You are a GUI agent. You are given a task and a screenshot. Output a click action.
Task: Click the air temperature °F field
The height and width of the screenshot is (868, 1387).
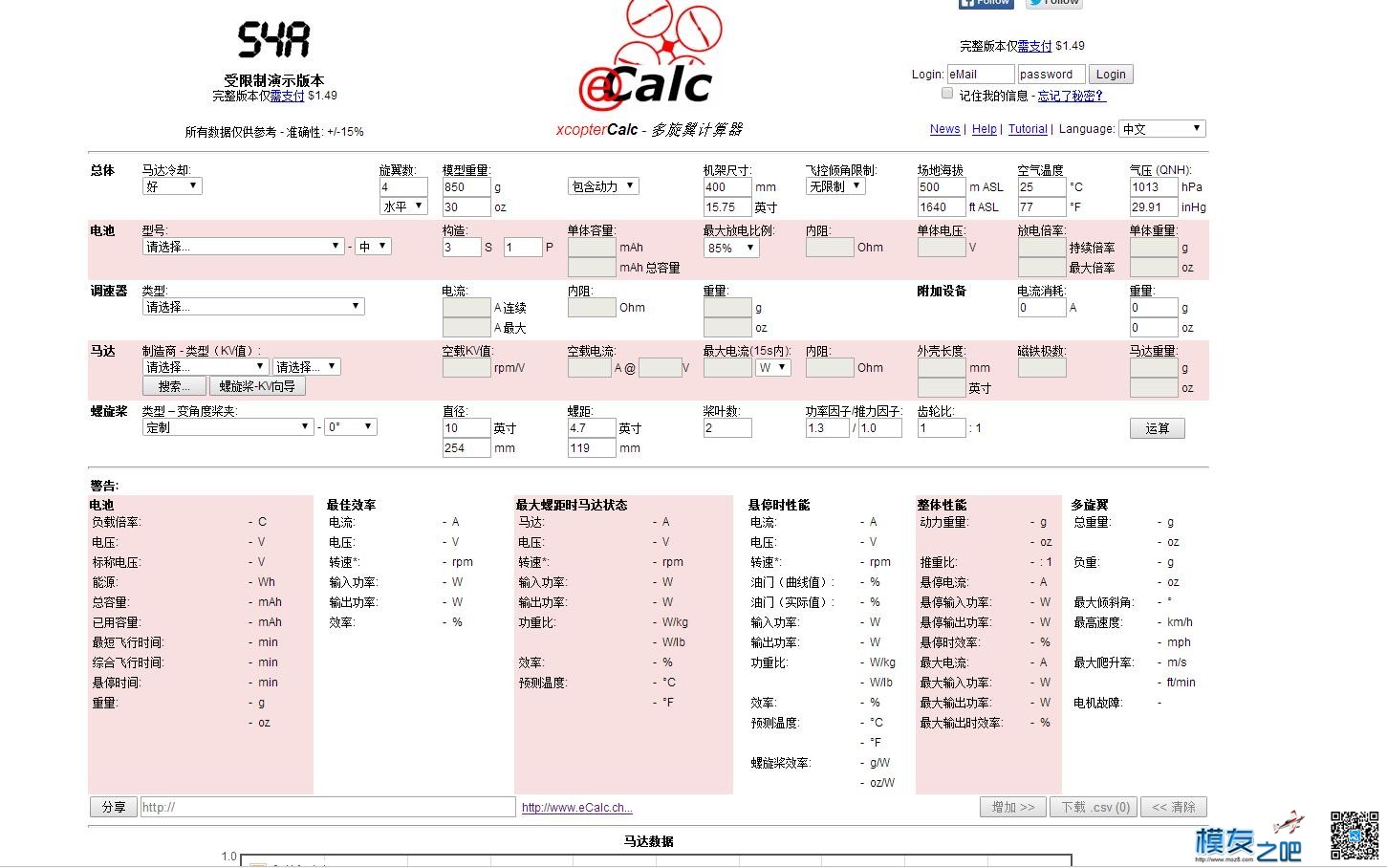1042,207
